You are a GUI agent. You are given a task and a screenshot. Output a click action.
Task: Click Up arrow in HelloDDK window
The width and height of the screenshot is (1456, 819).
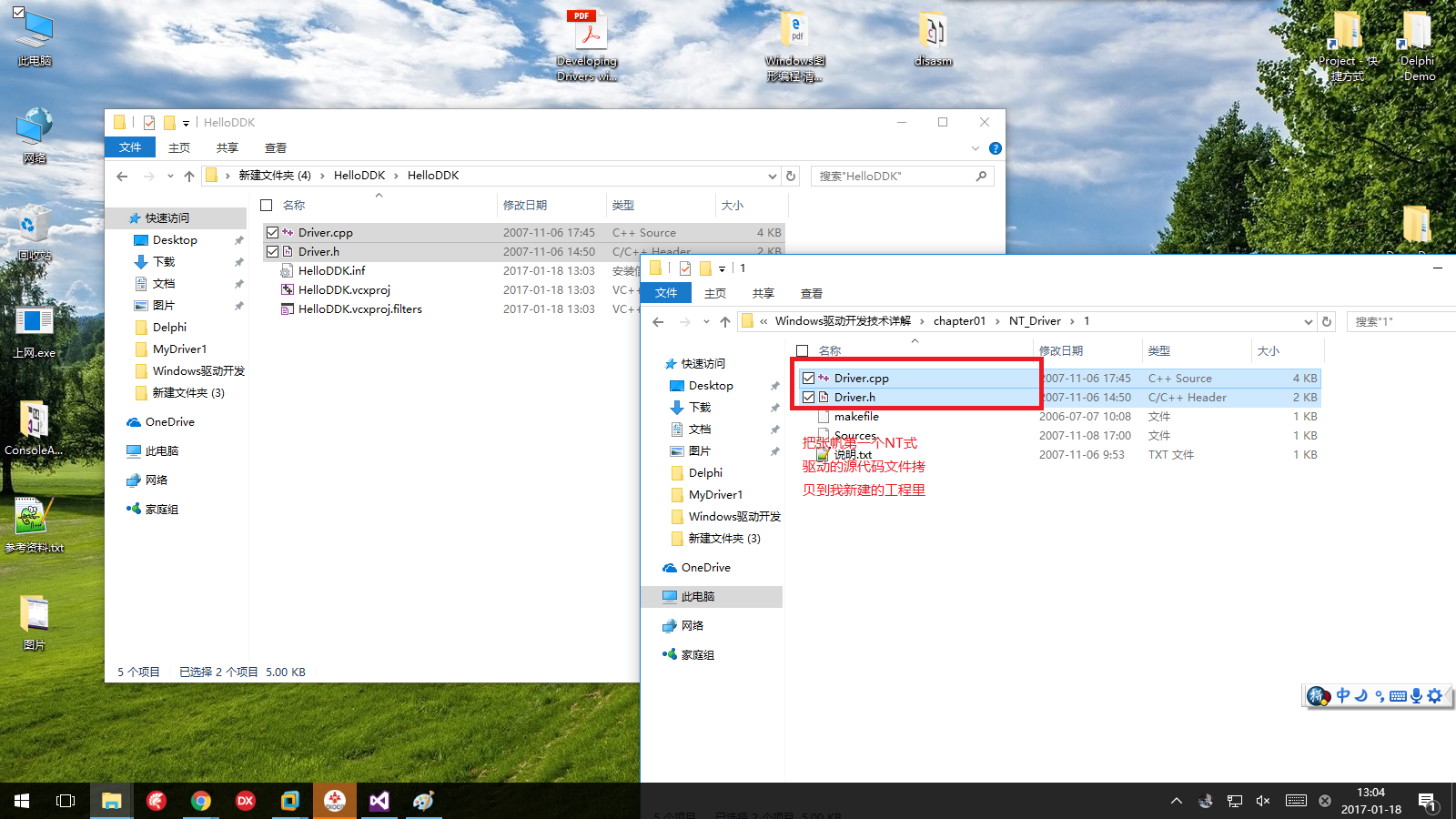(x=188, y=176)
